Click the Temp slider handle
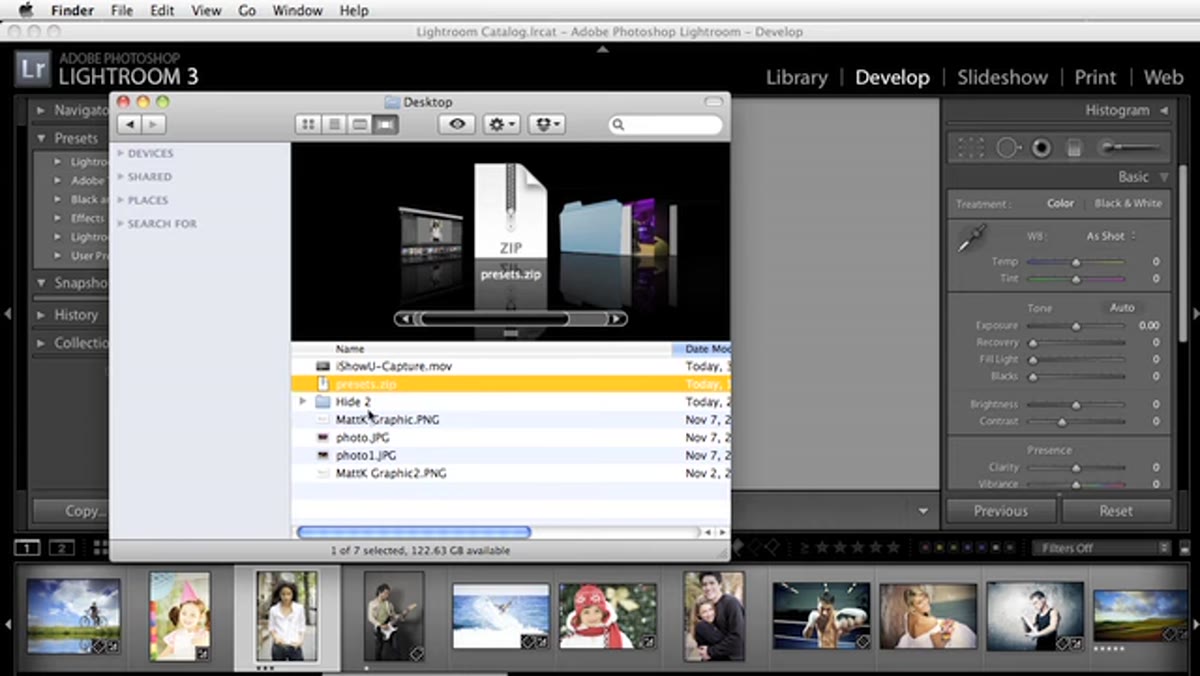1200x676 pixels. pyautogui.click(x=1076, y=262)
